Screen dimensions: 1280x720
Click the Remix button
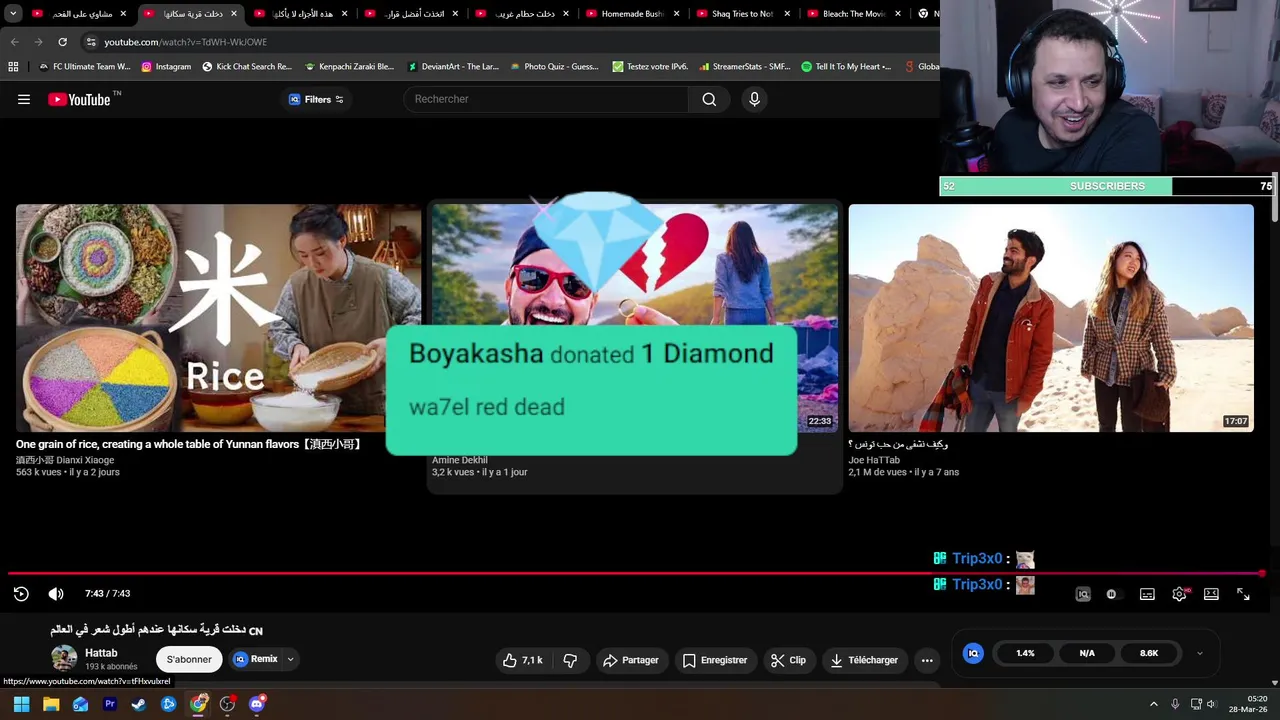tap(256, 659)
